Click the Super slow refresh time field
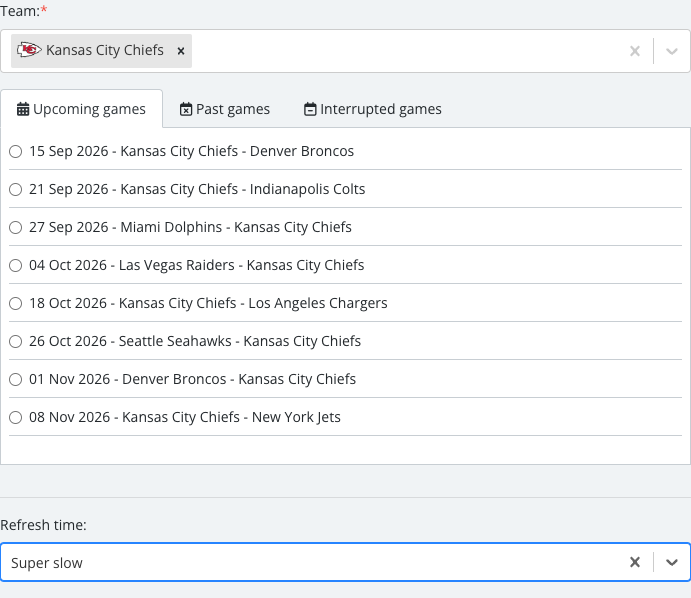 (x=345, y=562)
